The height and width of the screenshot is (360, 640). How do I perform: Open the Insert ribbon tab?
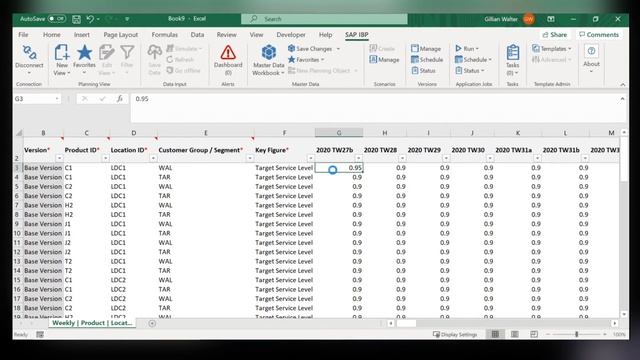82,35
